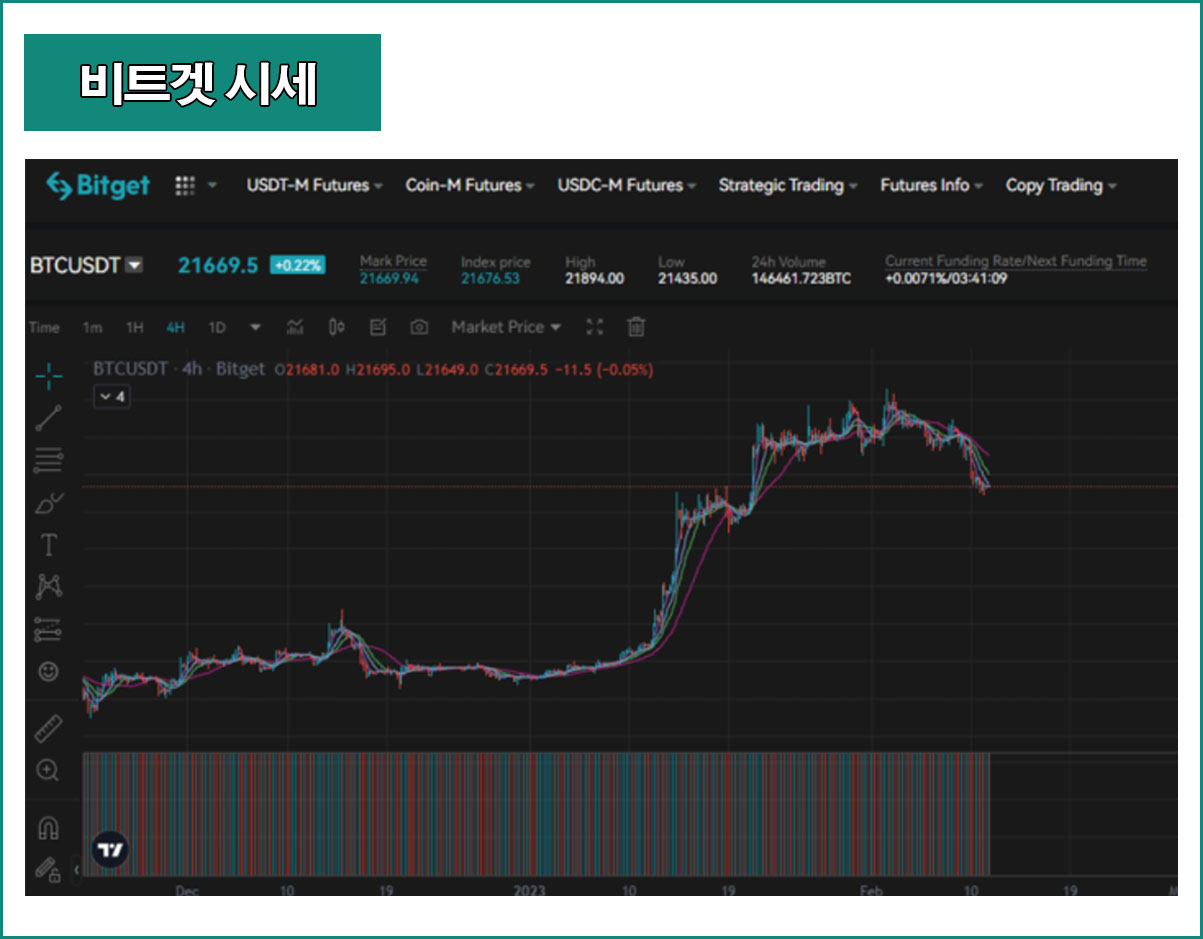Click the High value 21894.00
The height and width of the screenshot is (939, 1203).
594,279
